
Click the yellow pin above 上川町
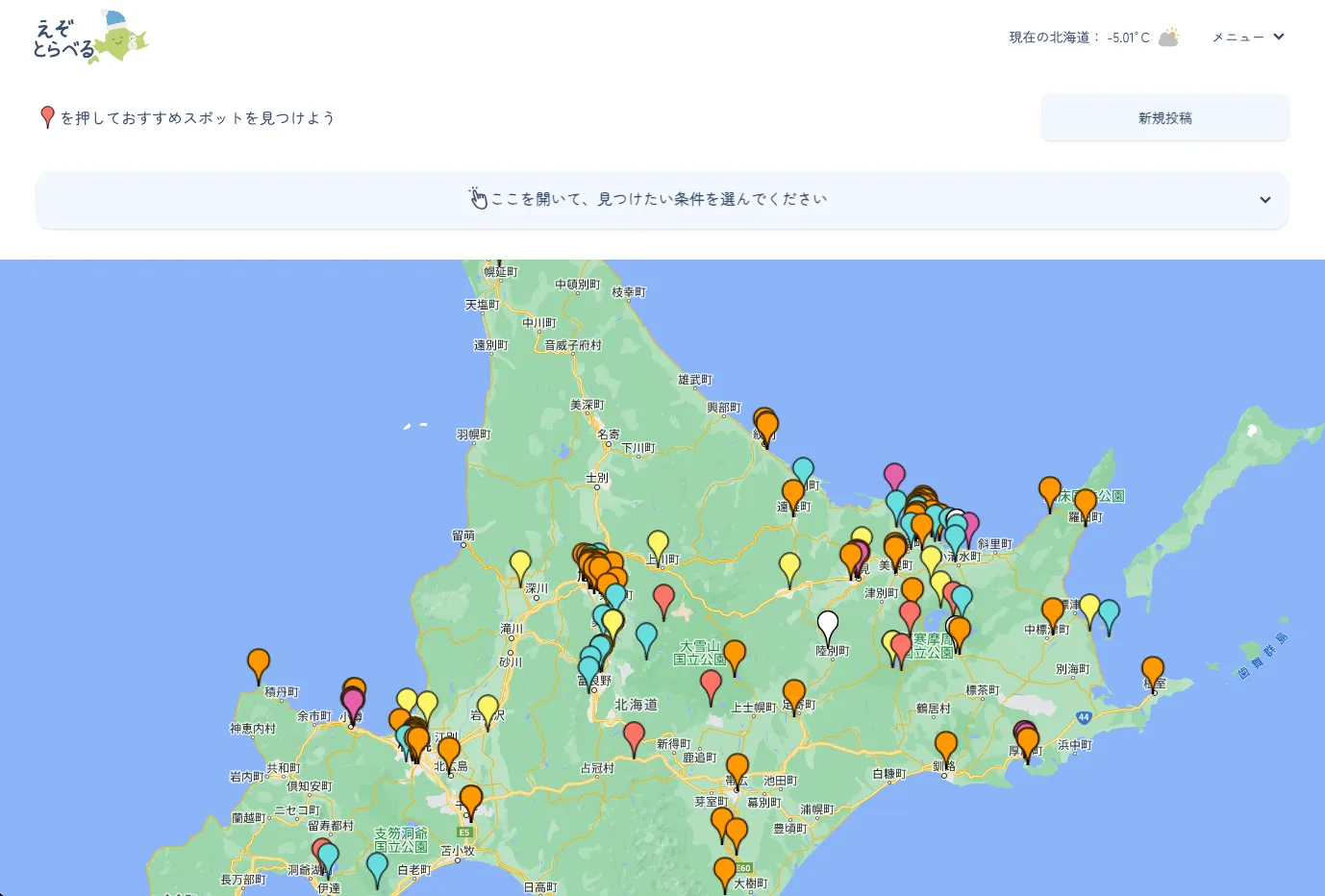658,544
